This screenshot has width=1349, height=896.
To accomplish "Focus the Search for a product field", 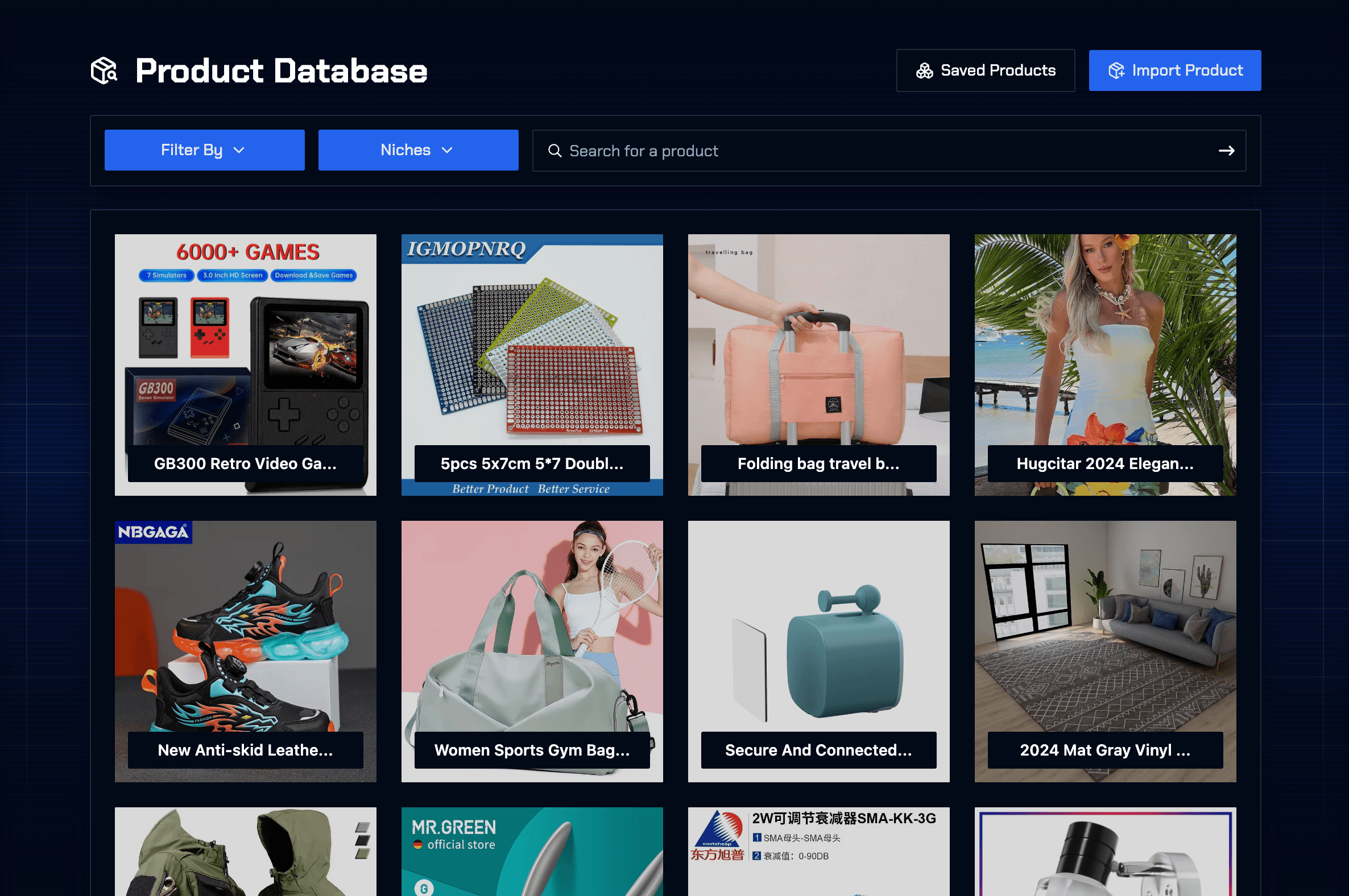I will click(x=889, y=151).
